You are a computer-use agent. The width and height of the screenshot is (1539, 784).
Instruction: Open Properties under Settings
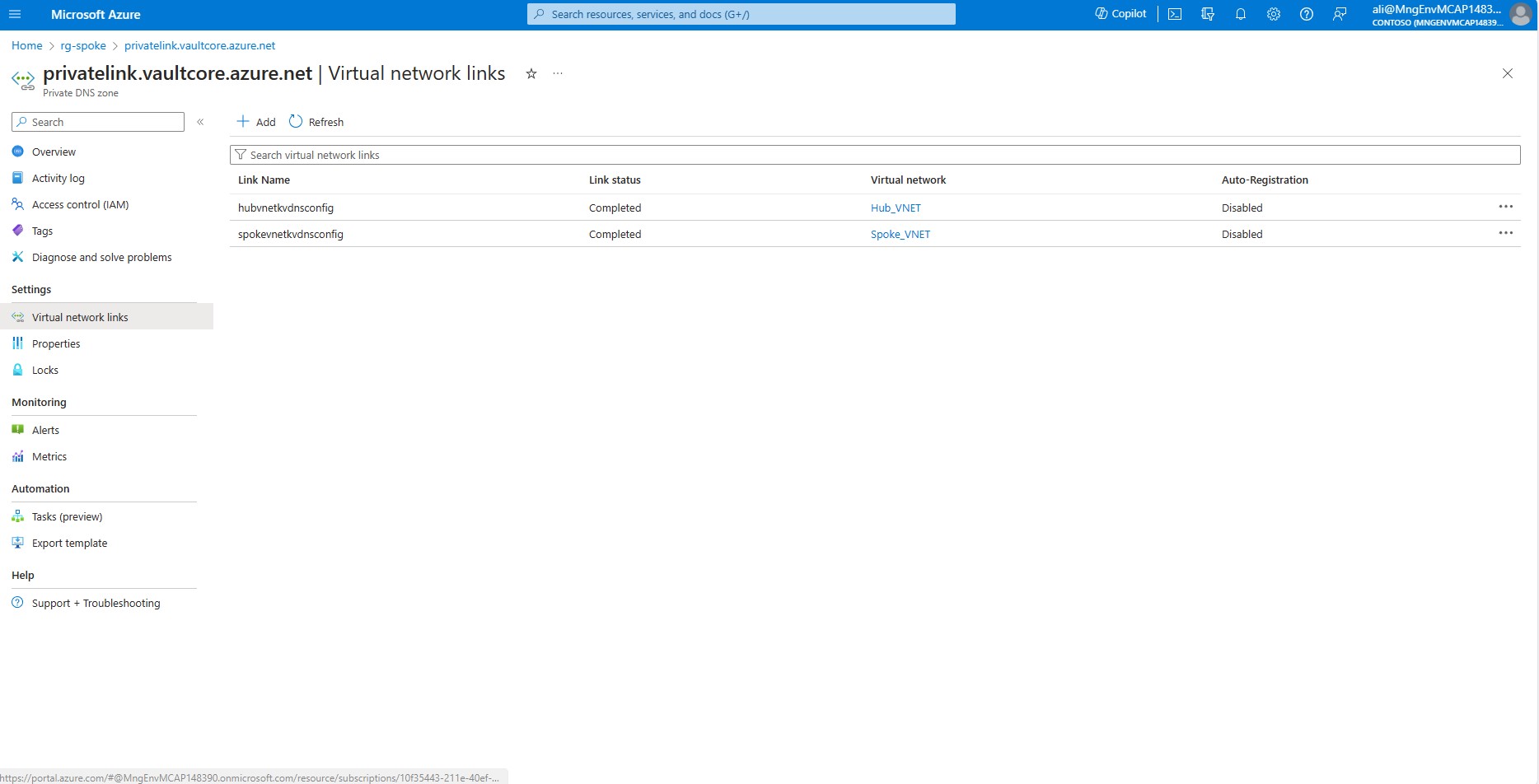point(56,343)
